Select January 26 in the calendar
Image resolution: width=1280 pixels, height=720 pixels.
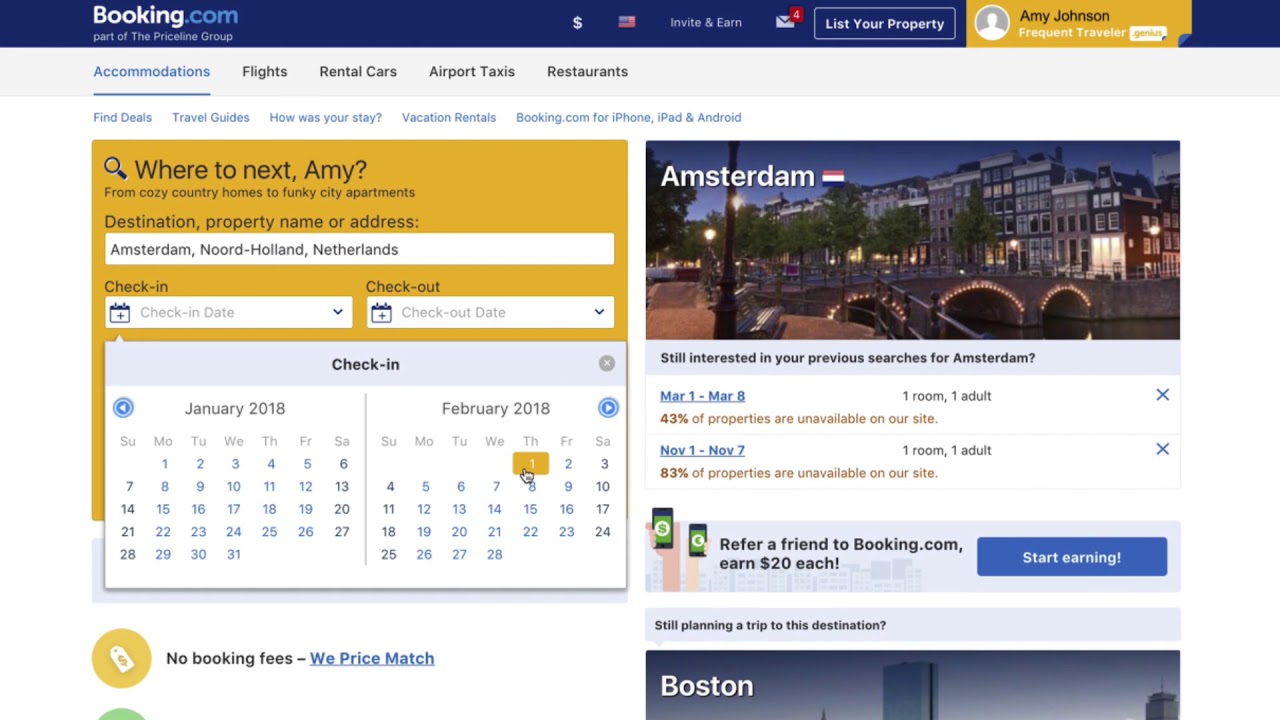(305, 531)
